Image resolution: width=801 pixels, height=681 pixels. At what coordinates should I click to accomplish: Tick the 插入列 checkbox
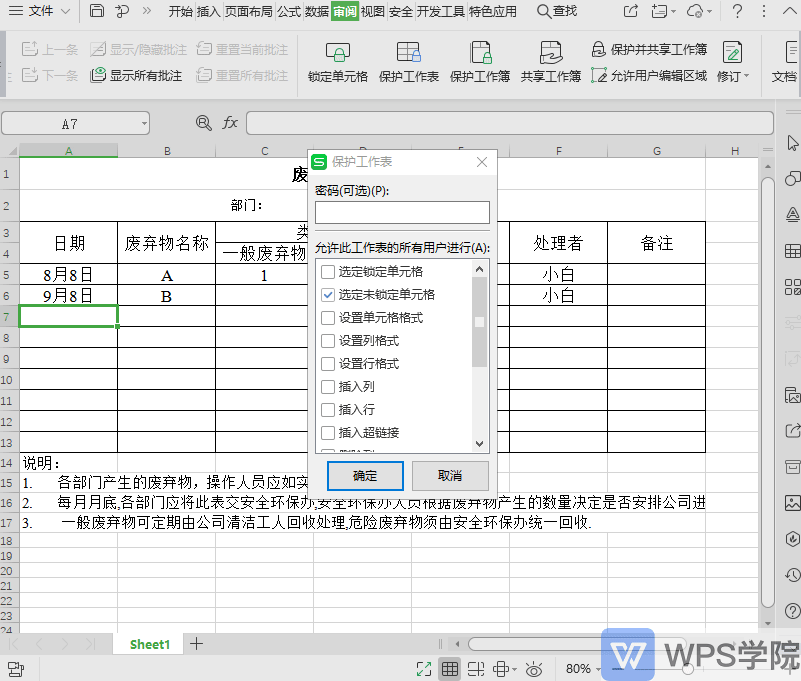[327, 387]
